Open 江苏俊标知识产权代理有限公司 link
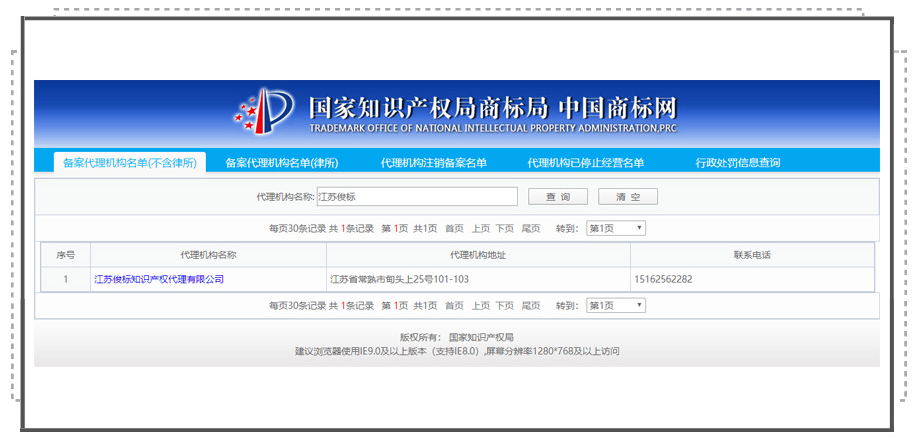The width and height of the screenshot is (915, 441). click(x=159, y=279)
